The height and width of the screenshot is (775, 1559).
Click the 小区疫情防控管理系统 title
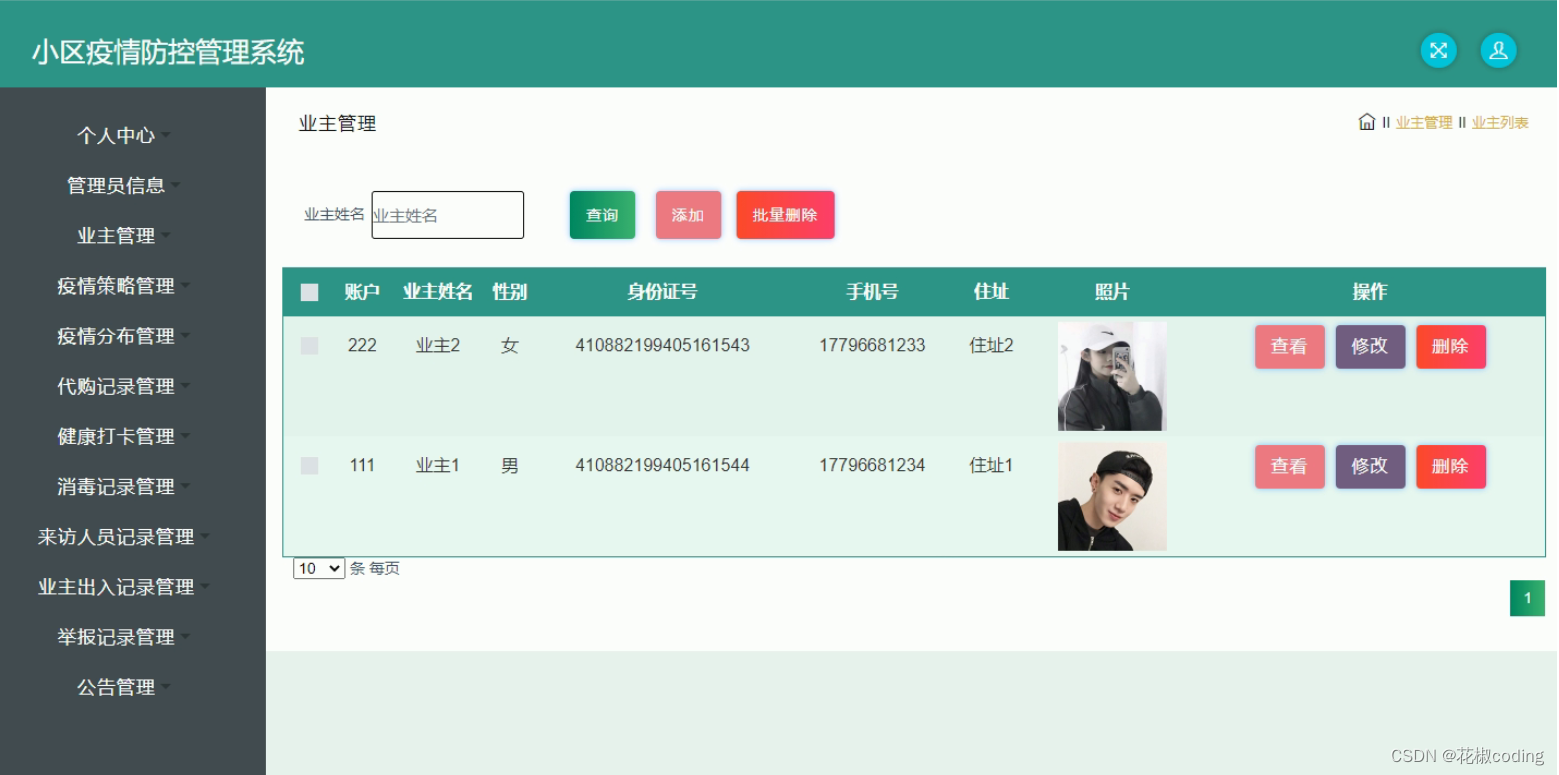[168, 52]
